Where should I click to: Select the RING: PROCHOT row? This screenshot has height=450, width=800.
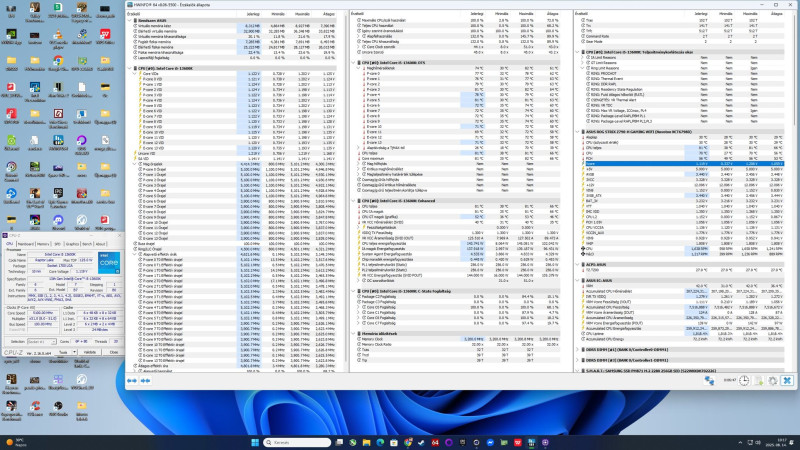685,73
